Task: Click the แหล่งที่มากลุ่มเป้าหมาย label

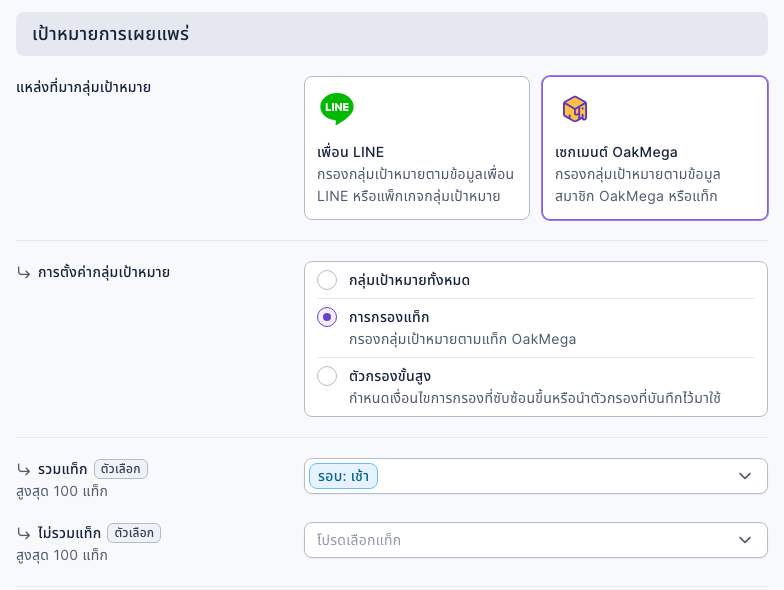Action: tap(84, 87)
